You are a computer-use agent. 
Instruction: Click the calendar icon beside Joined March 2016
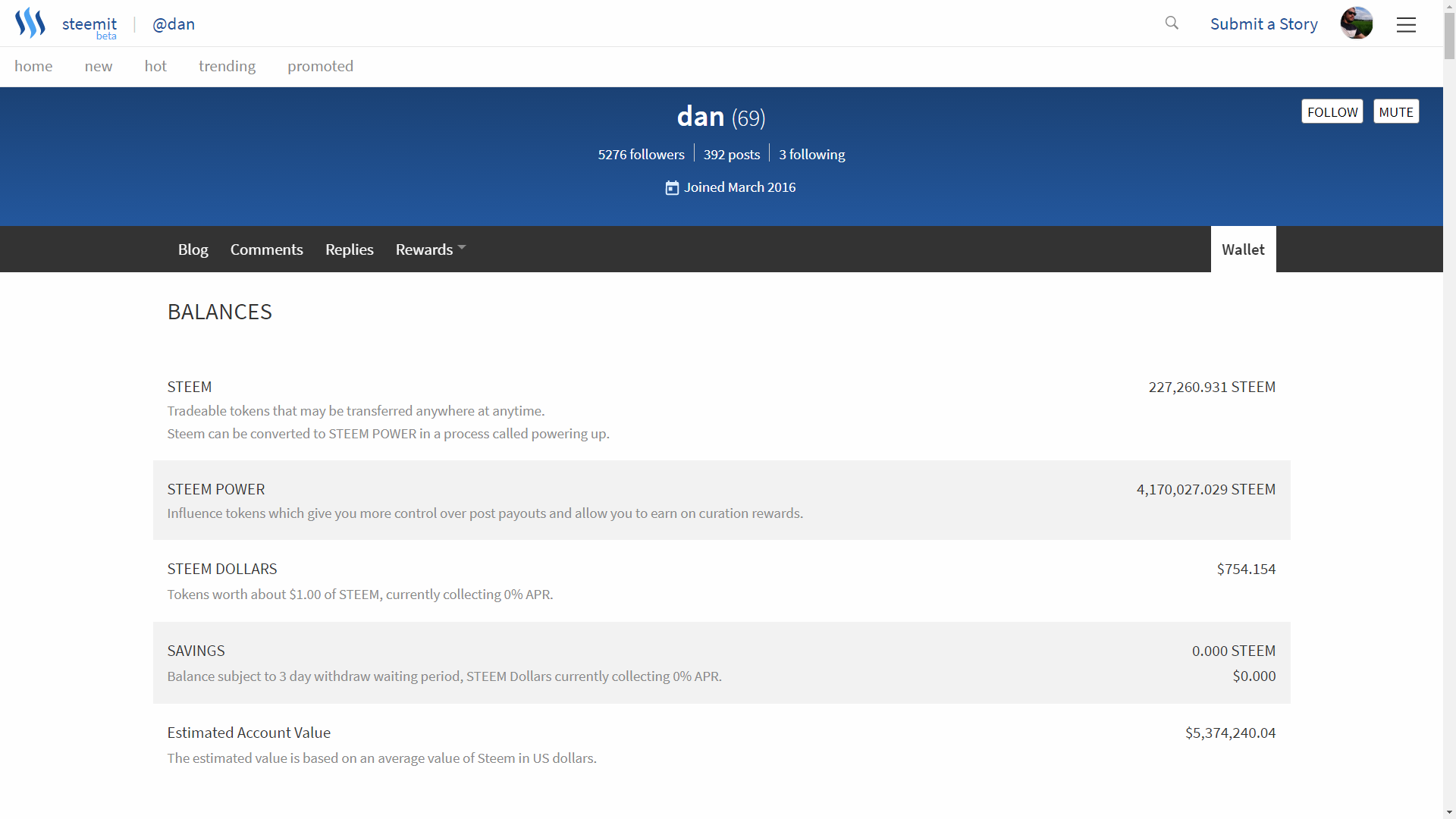(672, 187)
